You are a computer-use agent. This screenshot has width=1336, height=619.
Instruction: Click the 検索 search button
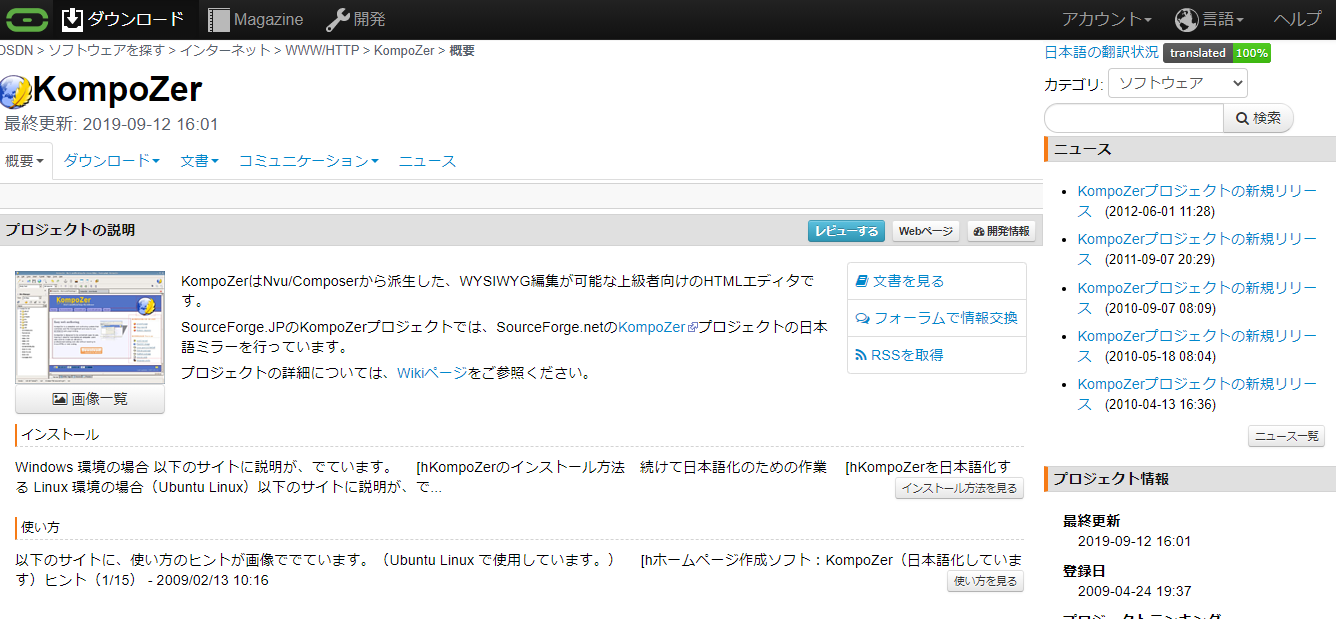coord(1258,118)
